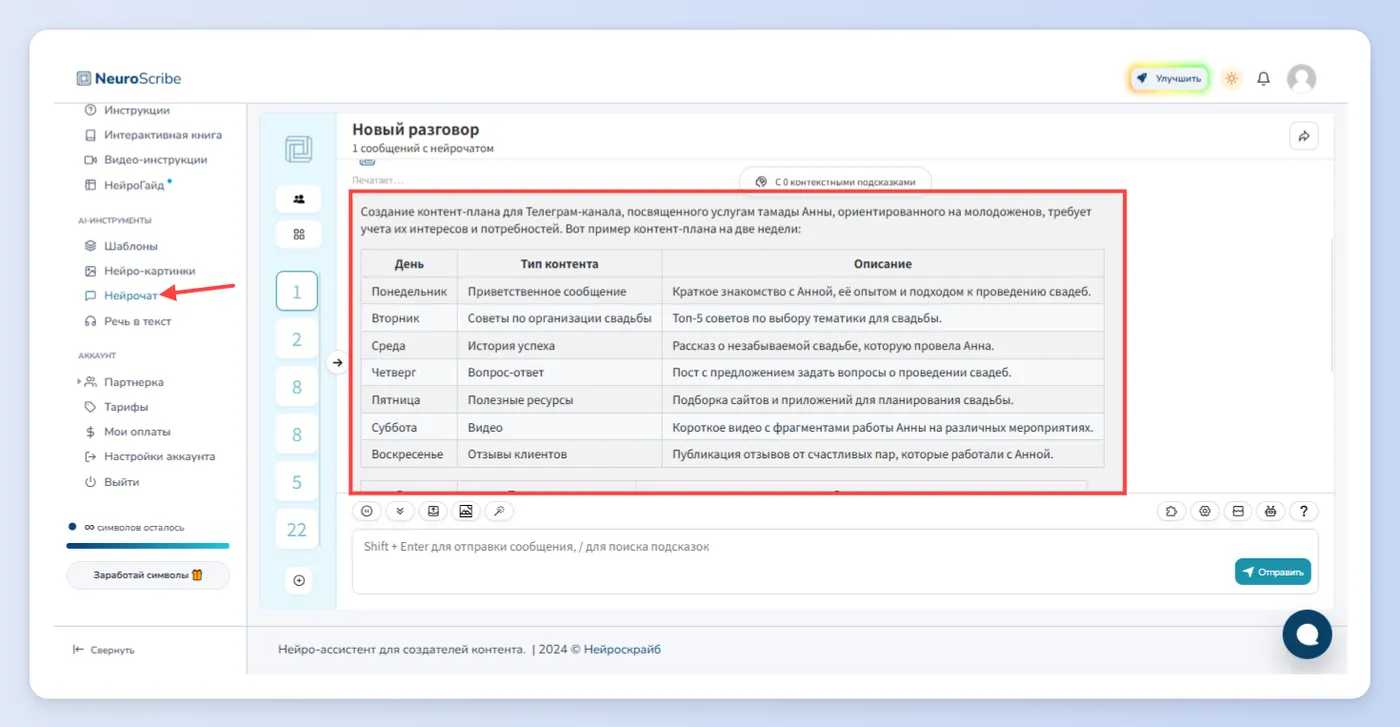The width and height of the screenshot is (1400, 727).
Task: Open 'Настройки аккаунта' settings
Action: pyautogui.click(x=150, y=457)
